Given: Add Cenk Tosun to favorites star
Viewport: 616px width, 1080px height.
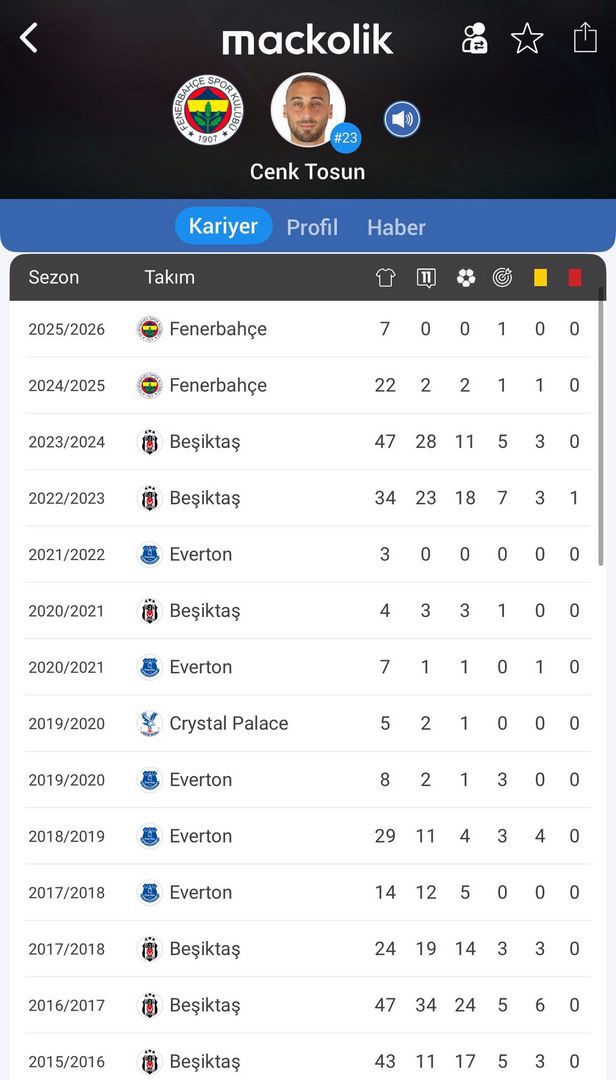Looking at the screenshot, I should click(x=527, y=38).
